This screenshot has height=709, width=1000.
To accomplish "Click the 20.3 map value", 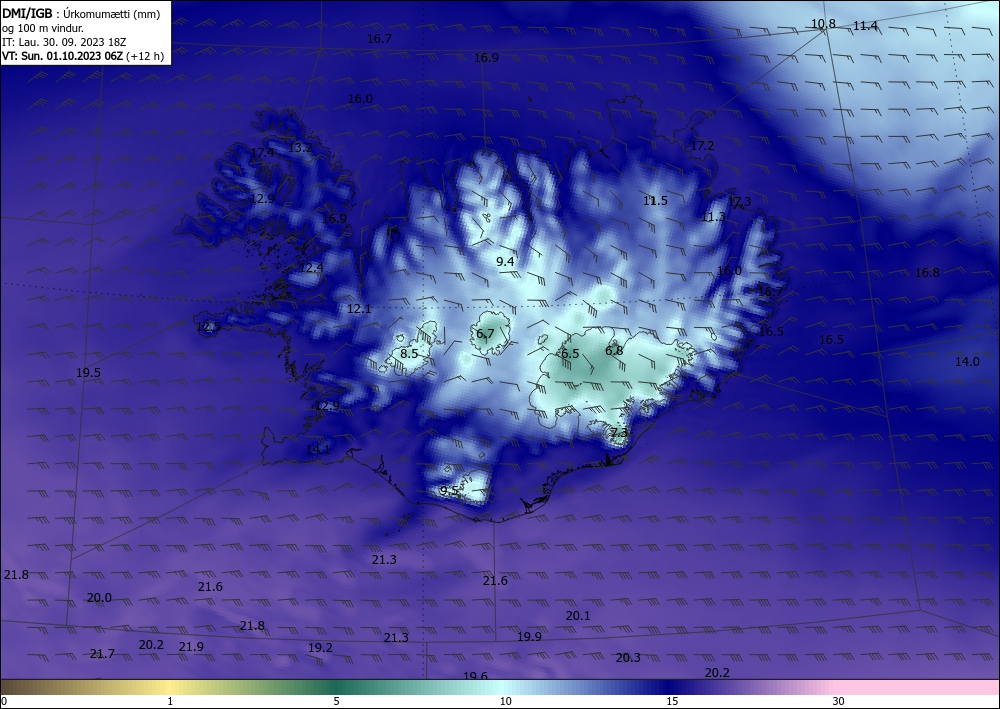I will pos(628,657).
